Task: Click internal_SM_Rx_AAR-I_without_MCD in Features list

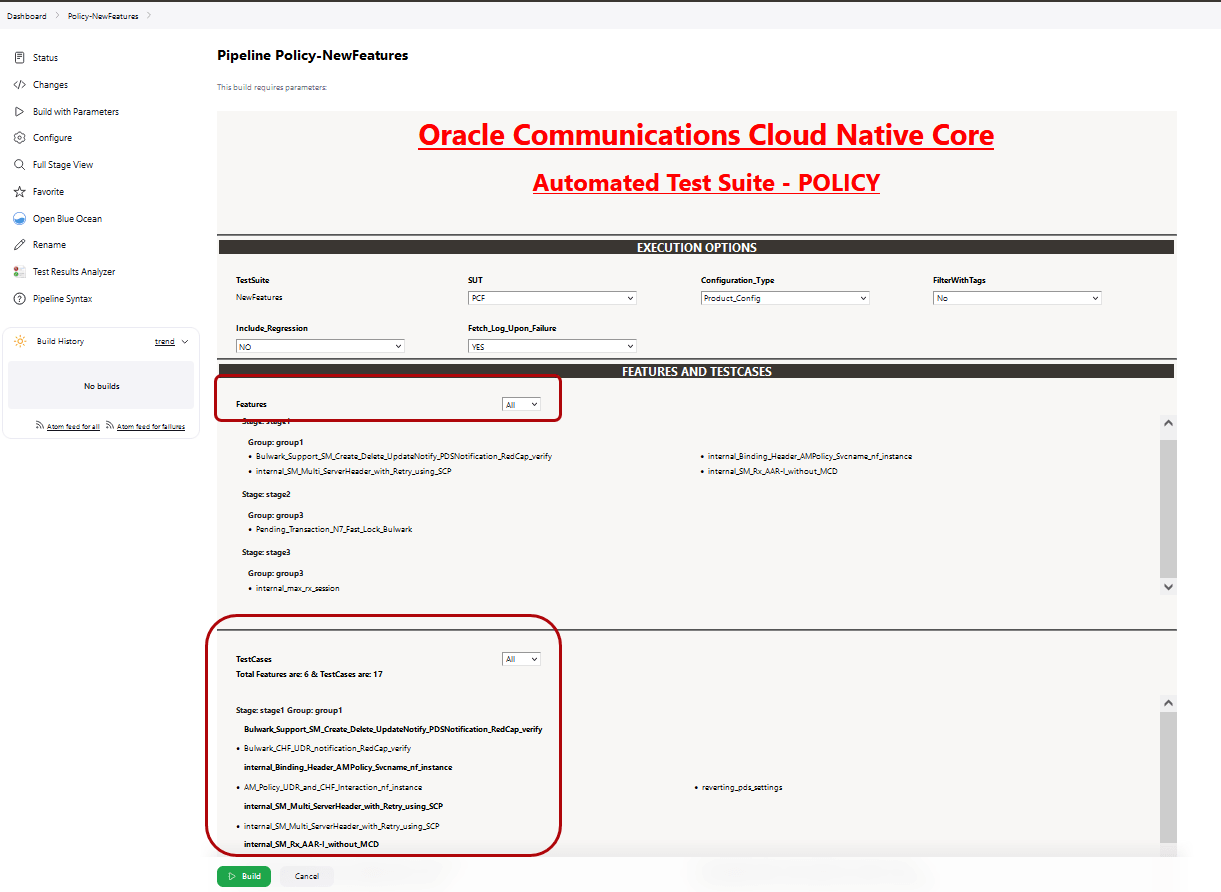Action: click(773, 471)
